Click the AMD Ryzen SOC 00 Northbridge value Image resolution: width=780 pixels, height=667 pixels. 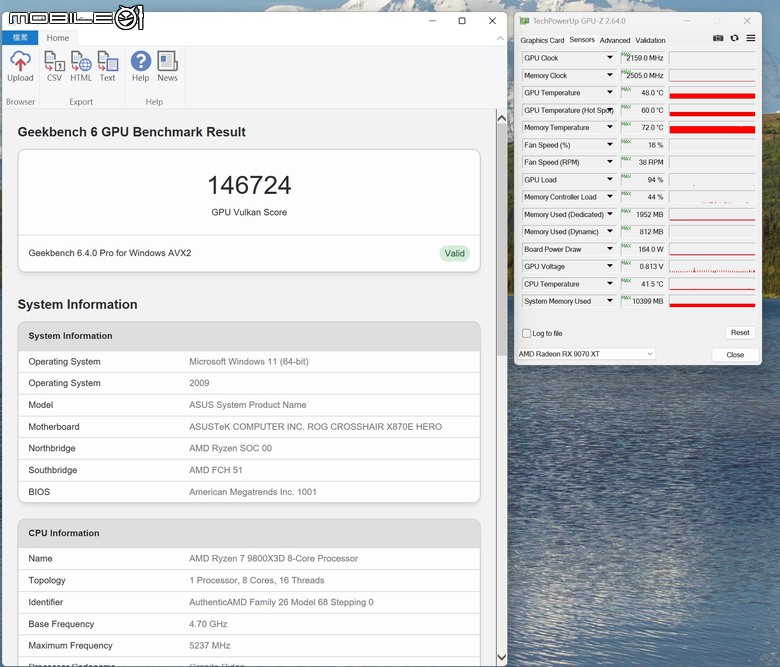[x=230, y=448]
